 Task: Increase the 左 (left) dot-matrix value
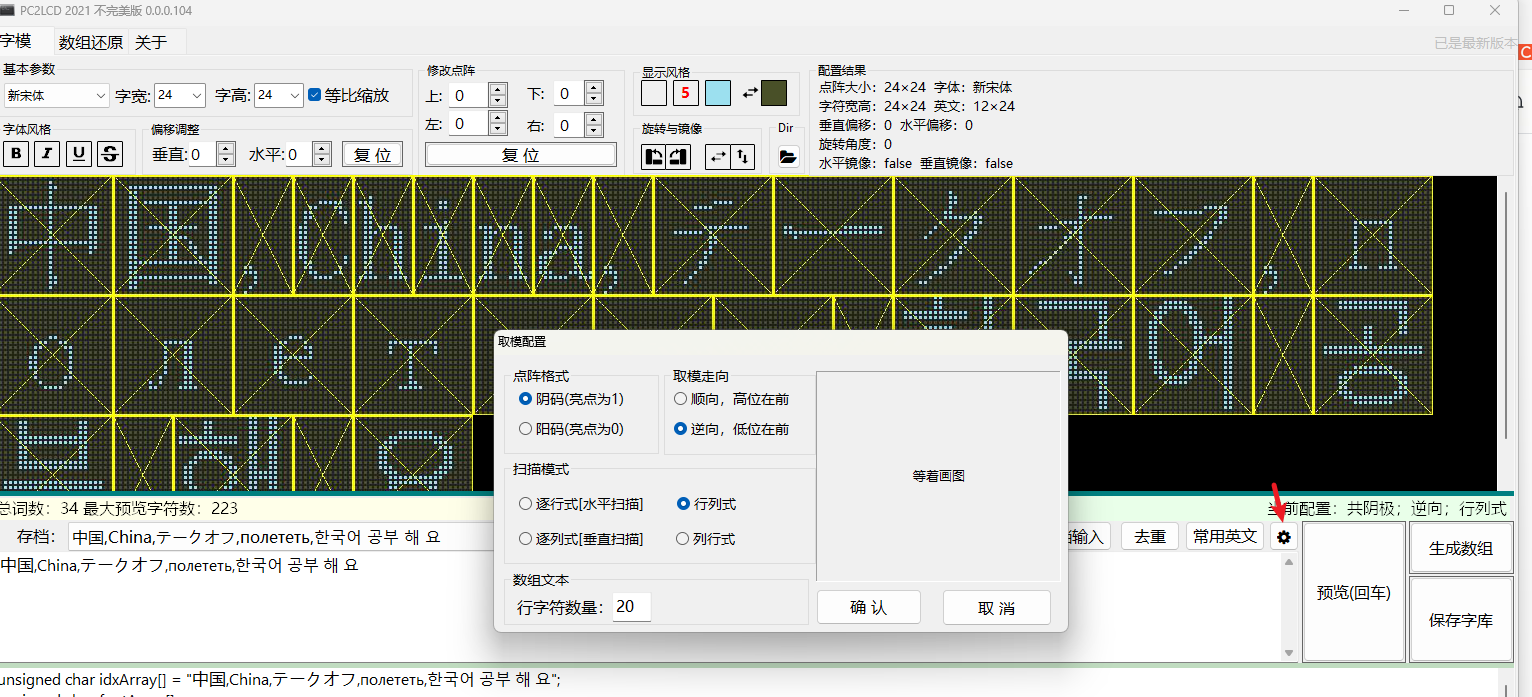tap(498, 118)
